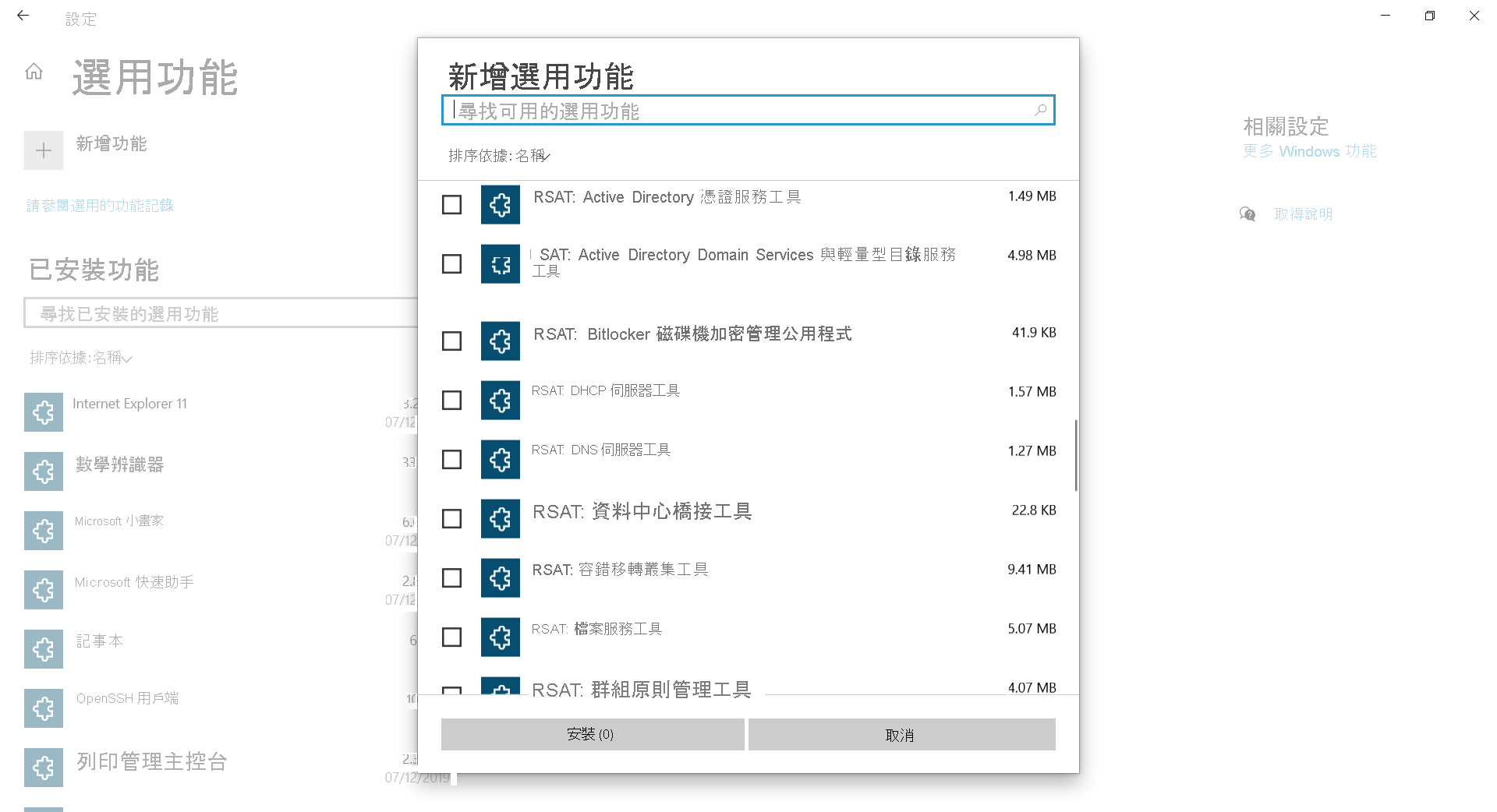Click the plus icon for 新增功能

pyautogui.click(x=44, y=150)
